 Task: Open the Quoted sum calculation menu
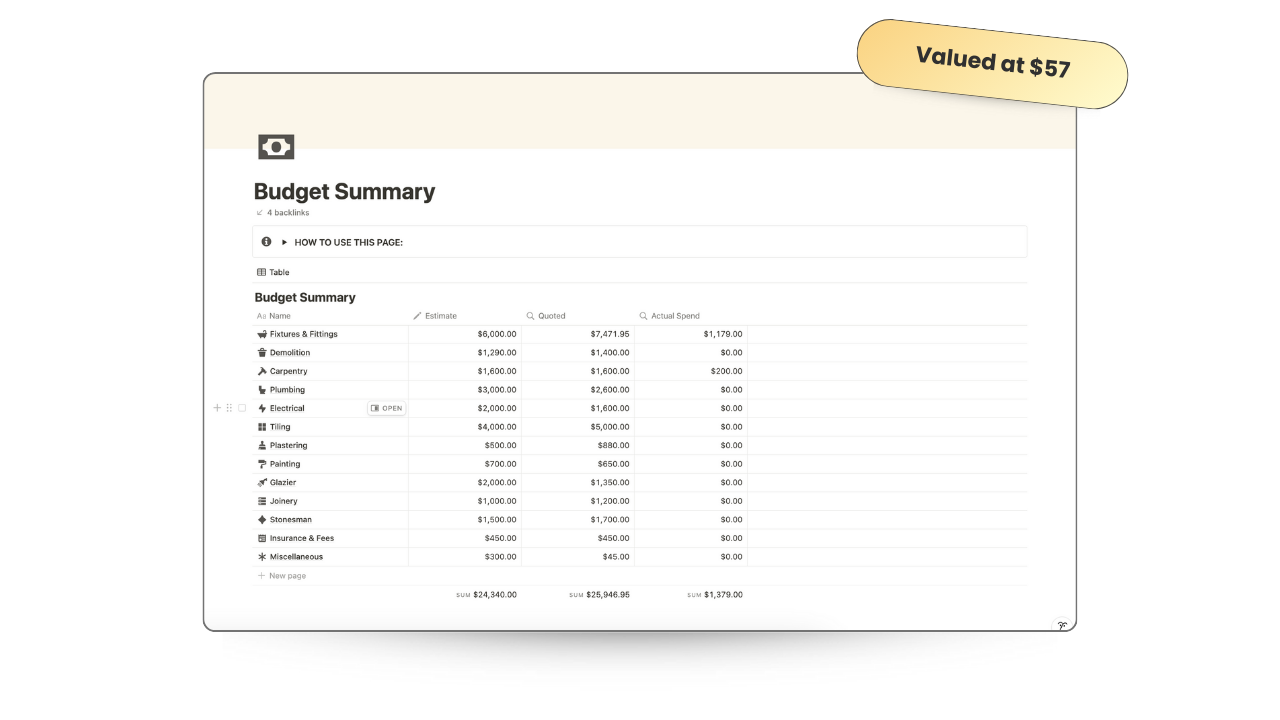599,595
